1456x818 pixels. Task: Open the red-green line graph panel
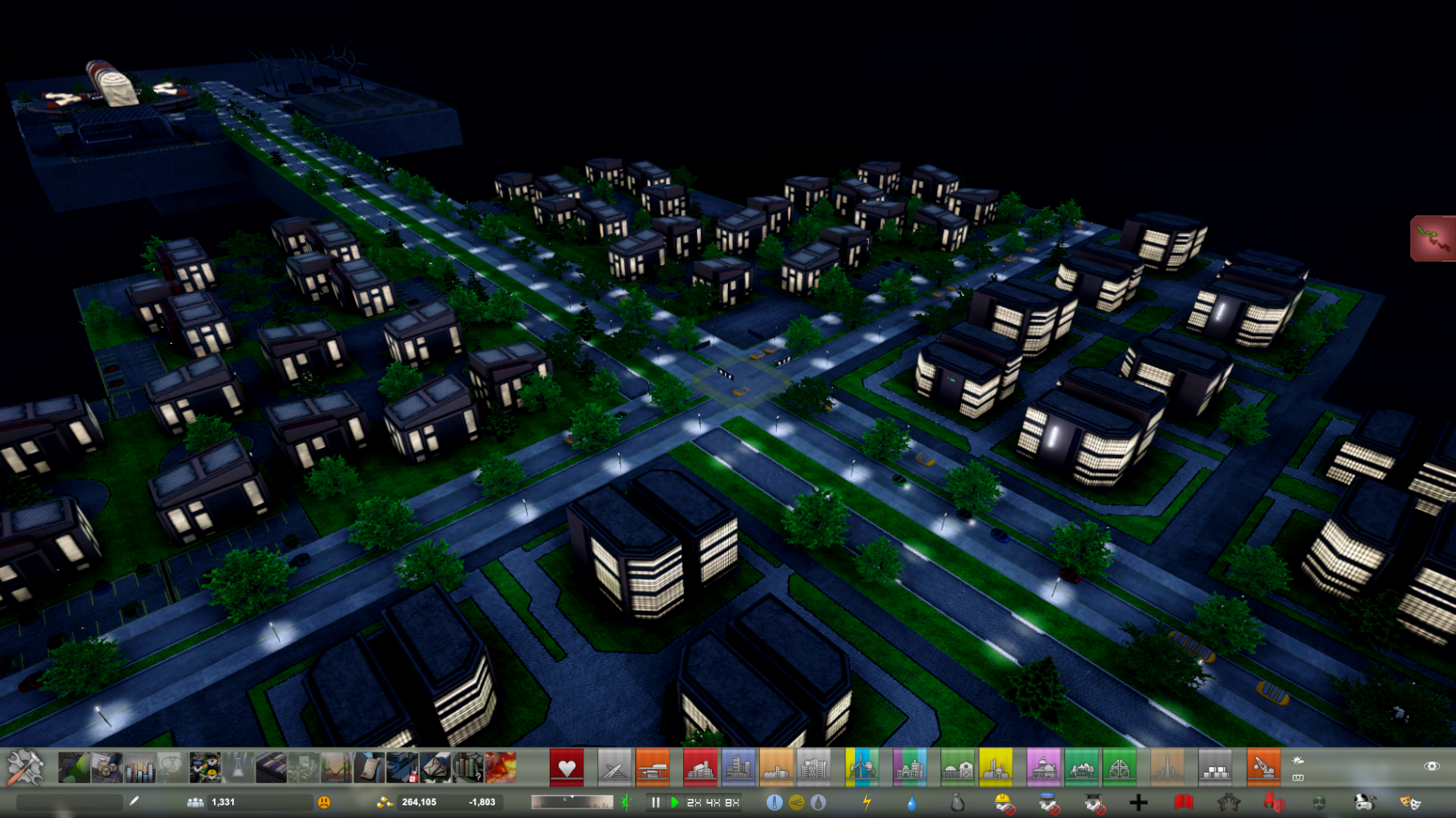point(336,768)
